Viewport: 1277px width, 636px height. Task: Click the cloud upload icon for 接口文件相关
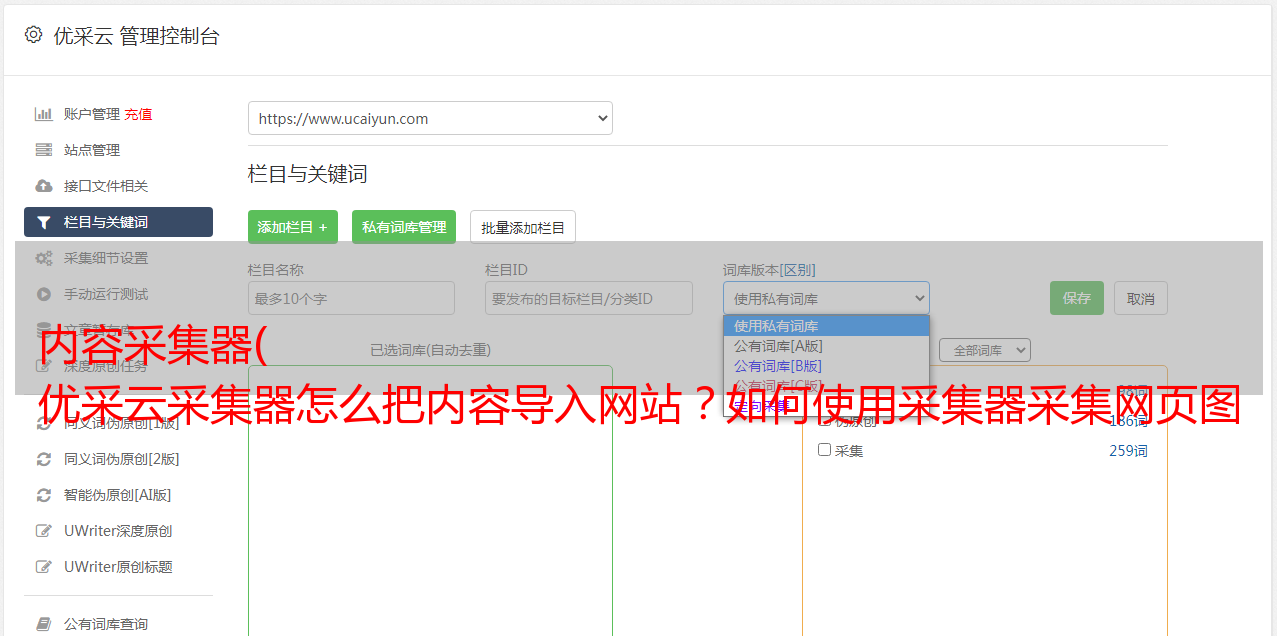click(x=44, y=186)
